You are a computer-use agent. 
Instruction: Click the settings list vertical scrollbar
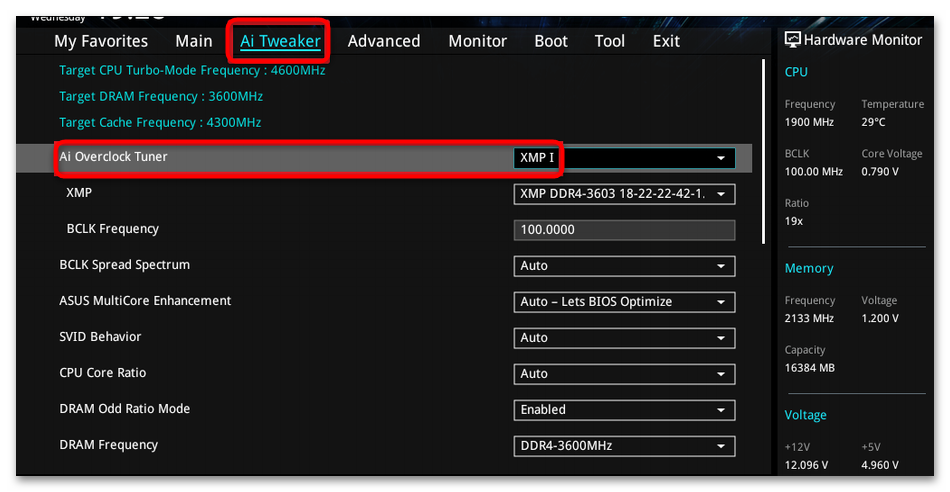tap(765, 150)
